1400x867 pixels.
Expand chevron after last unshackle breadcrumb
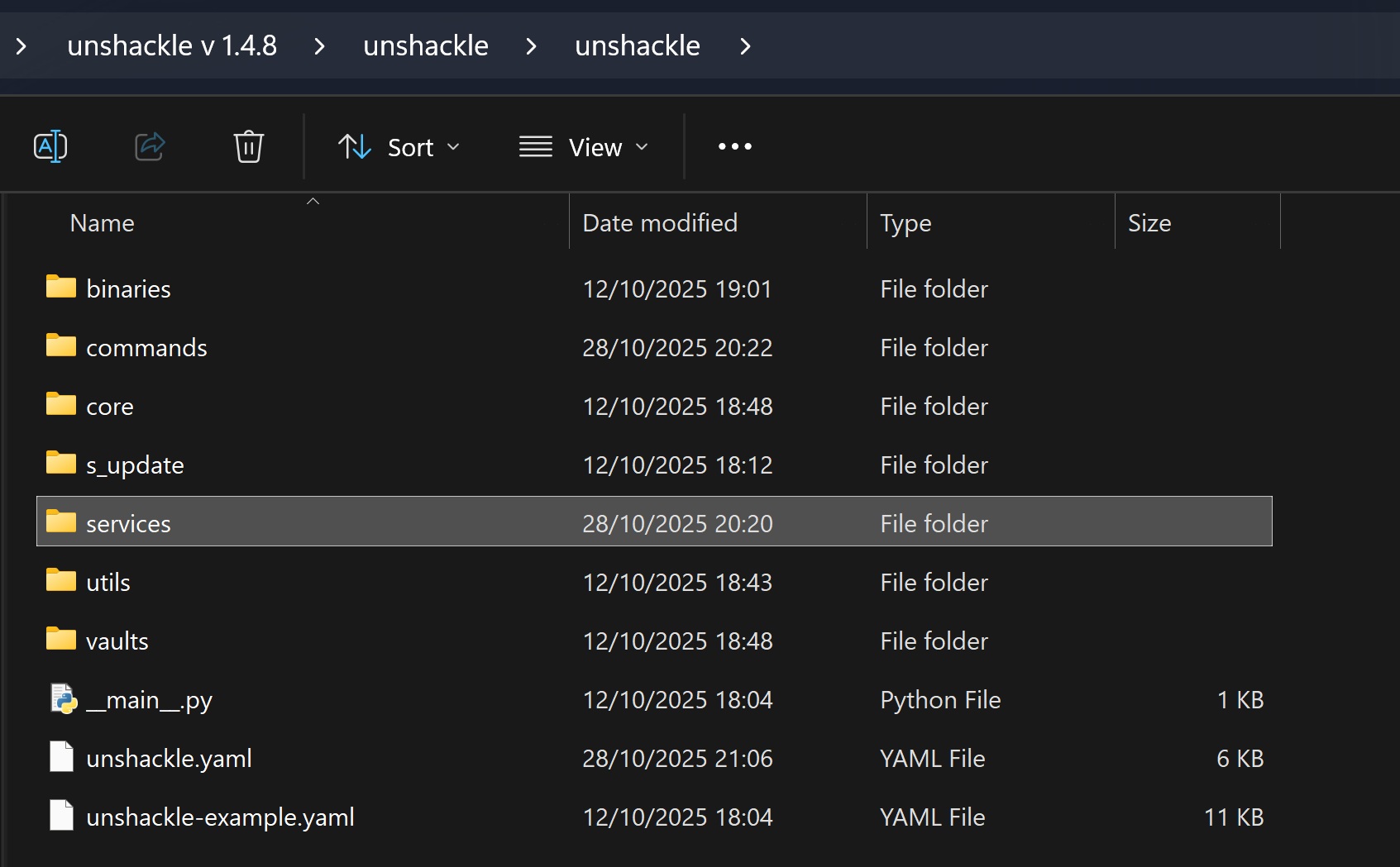745,46
